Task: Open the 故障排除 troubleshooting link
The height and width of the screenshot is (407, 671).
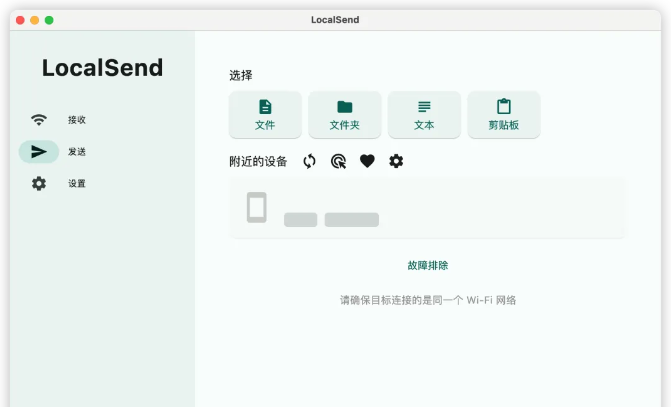Action: (x=427, y=266)
